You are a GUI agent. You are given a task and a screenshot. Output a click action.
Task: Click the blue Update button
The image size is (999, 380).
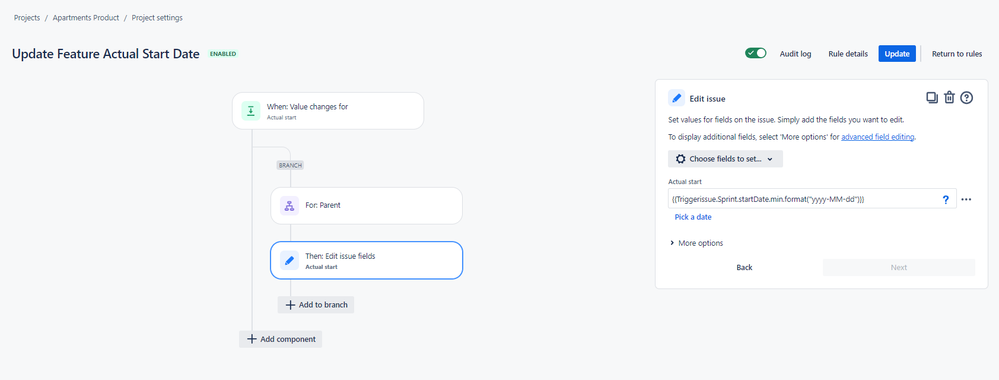pyautogui.click(x=897, y=54)
